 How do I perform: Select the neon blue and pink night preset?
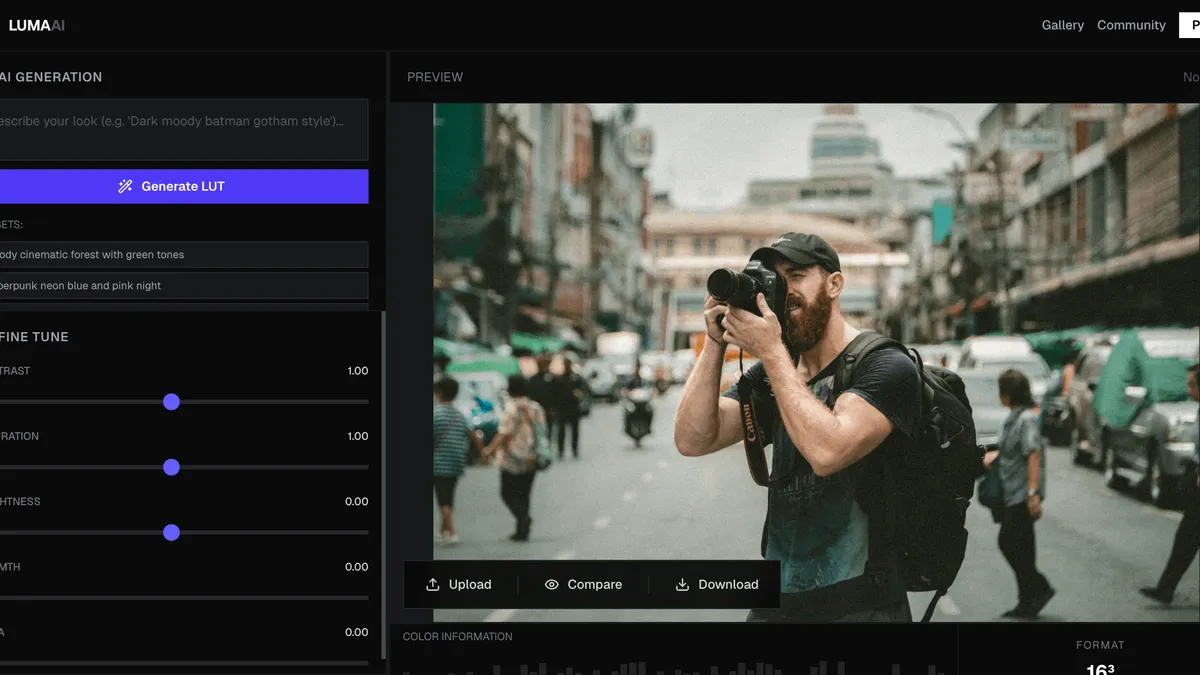coord(184,285)
